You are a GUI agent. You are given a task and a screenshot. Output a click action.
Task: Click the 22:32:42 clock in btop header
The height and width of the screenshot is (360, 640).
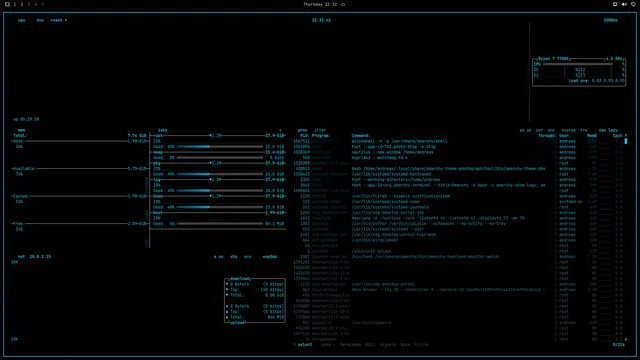(321, 20)
